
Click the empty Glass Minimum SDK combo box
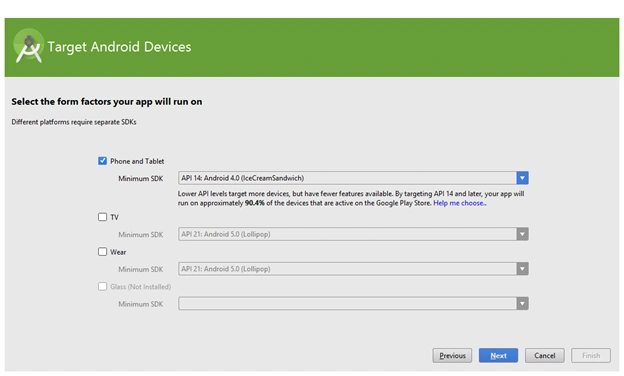click(353, 304)
